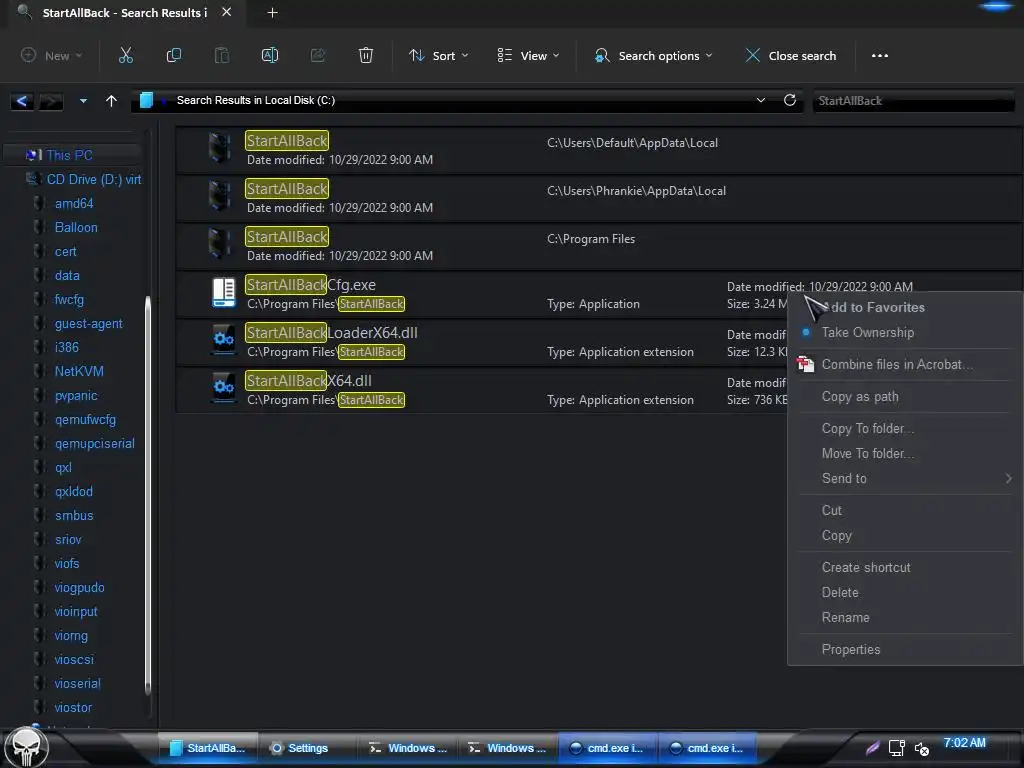Click the Rename icon in toolbar
Image resolution: width=1024 pixels, height=768 pixels.
270,56
